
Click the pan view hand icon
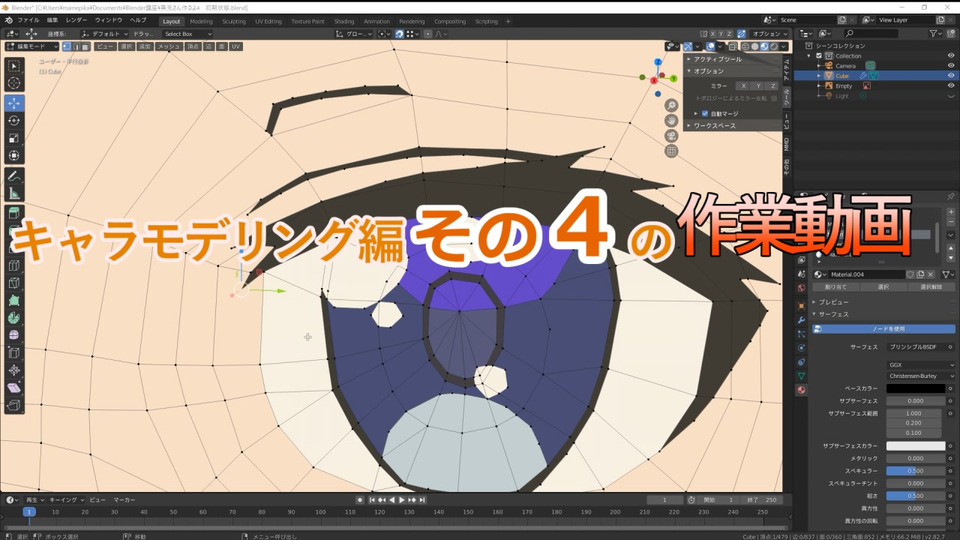pyautogui.click(x=671, y=121)
